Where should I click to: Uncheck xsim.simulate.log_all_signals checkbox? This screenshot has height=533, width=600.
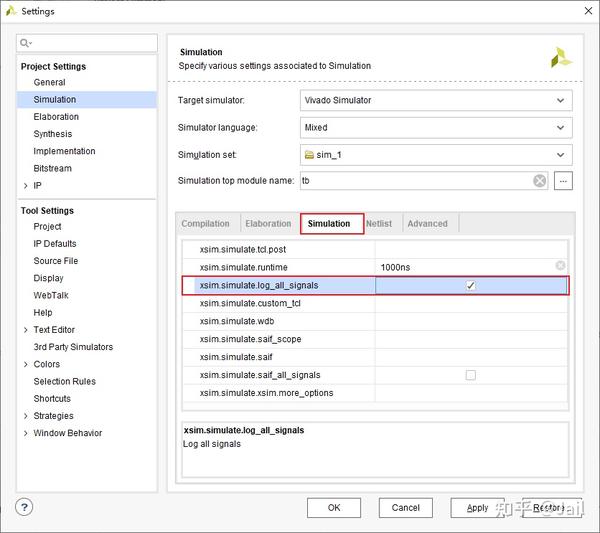(471, 285)
